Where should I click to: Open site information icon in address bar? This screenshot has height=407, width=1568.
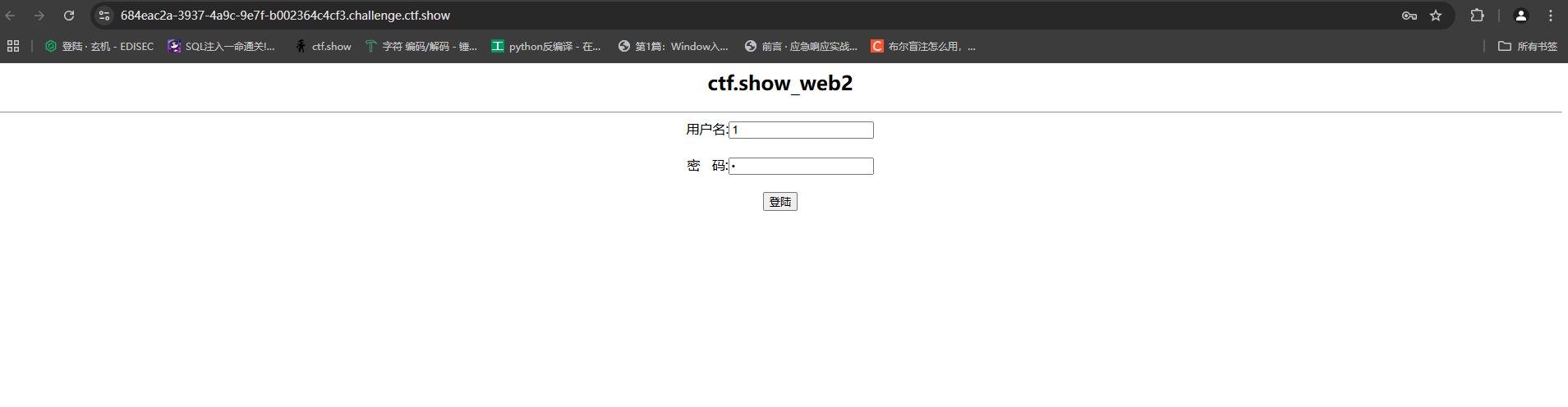(104, 16)
